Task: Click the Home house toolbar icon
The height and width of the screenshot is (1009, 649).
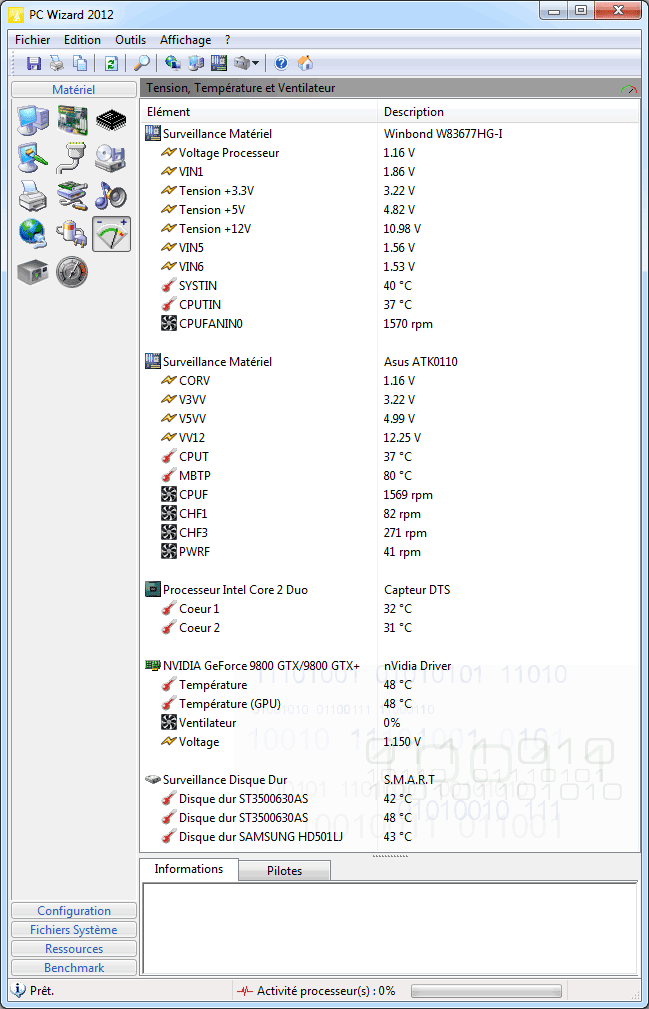Action: [x=306, y=63]
